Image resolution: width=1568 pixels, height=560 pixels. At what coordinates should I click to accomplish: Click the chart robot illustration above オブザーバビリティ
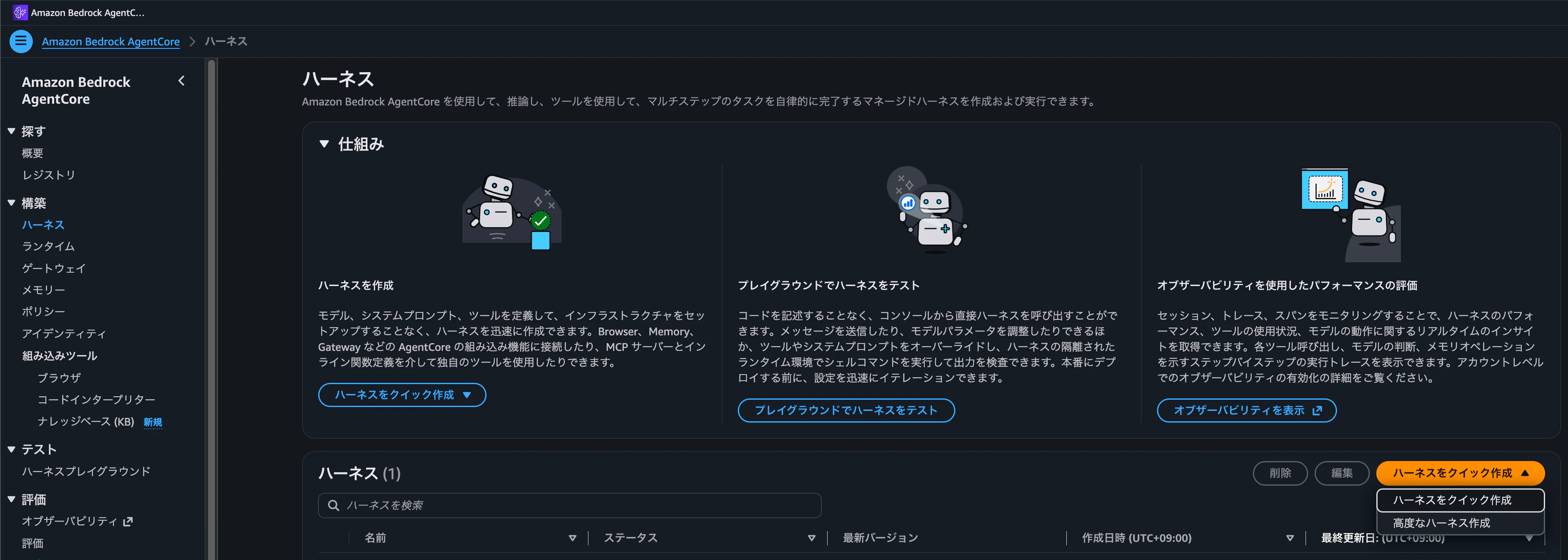tap(1351, 214)
